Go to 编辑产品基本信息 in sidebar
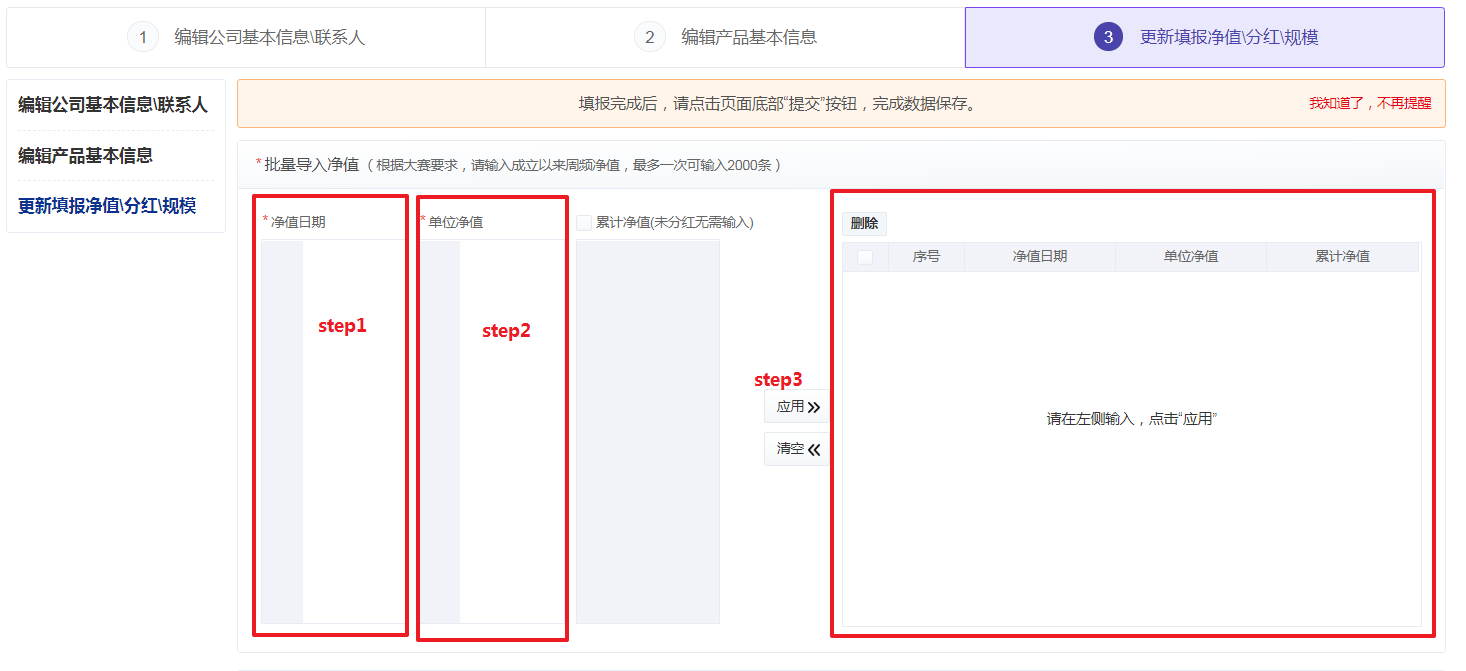Screen dimensions: 1466x671 pyautogui.click(x=86, y=156)
